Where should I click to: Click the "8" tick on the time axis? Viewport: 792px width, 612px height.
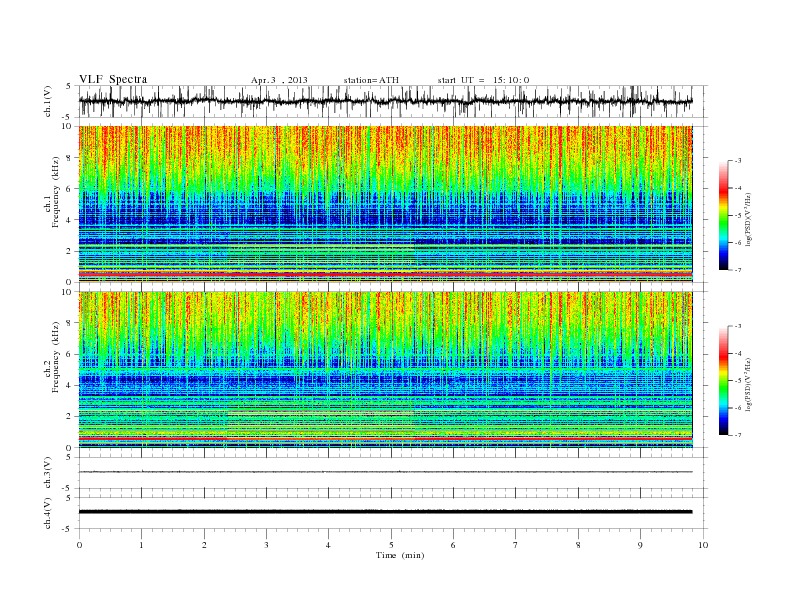click(x=578, y=545)
